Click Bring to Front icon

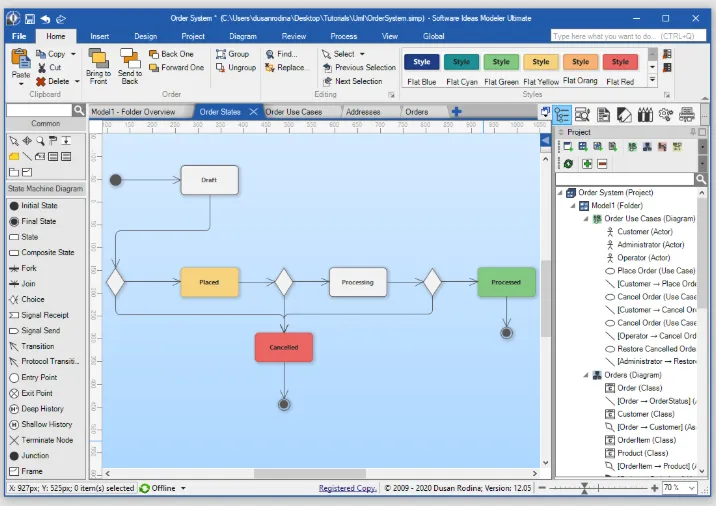point(98,58)
